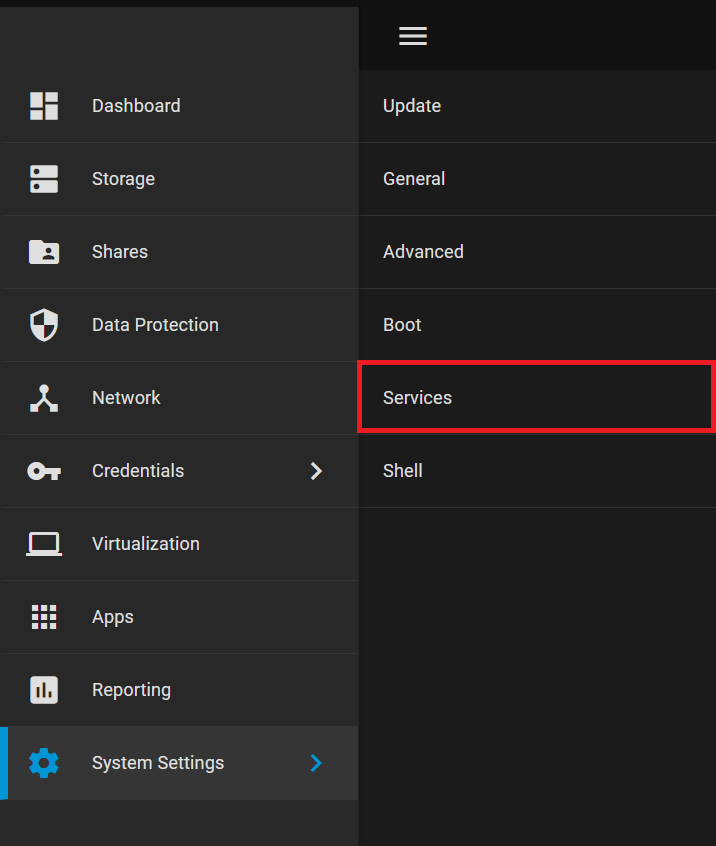This screenshot has height=846, width=716.
Task: Click the Shares folder icon
Action: click(x=44, y=252)
